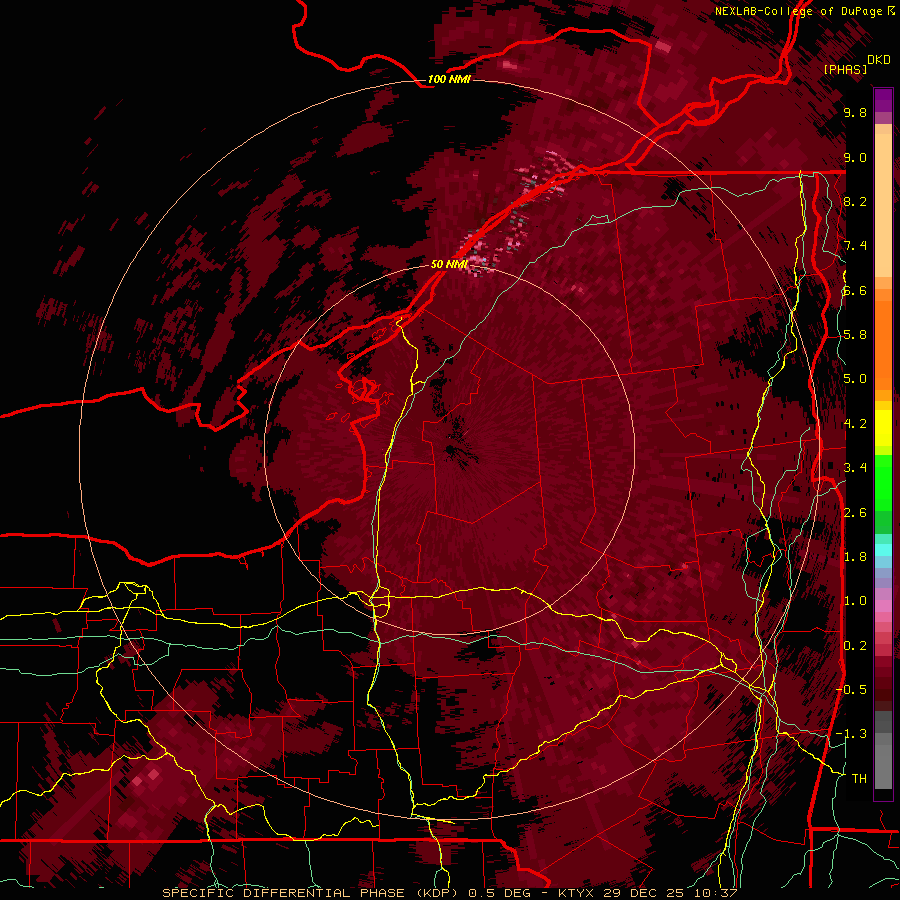The width and height of the screenshot is (900, 900).
Task: Click the DKD label above the color scale
Action: (879, 60)
